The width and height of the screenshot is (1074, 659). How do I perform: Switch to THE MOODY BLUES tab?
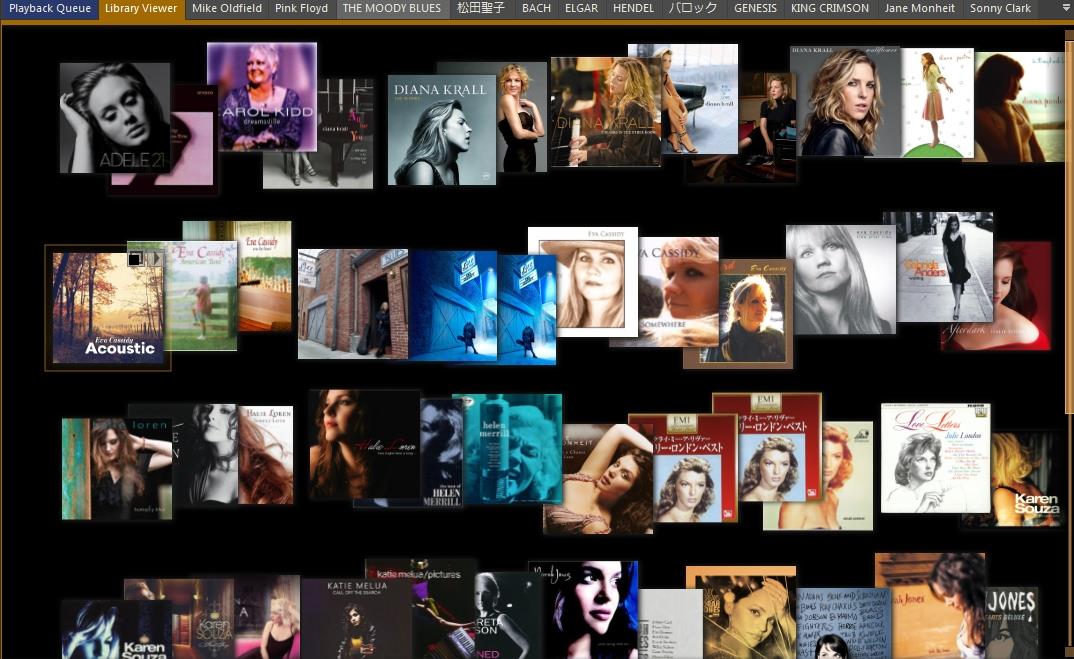coord(392,9)
